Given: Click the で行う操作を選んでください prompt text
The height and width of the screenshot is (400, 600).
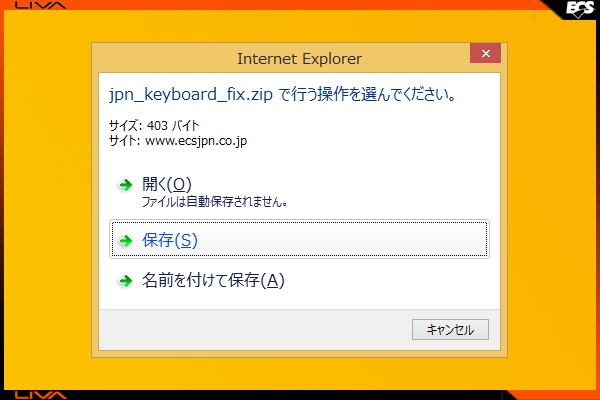Looking at the screenshot, I should [368, 94].
